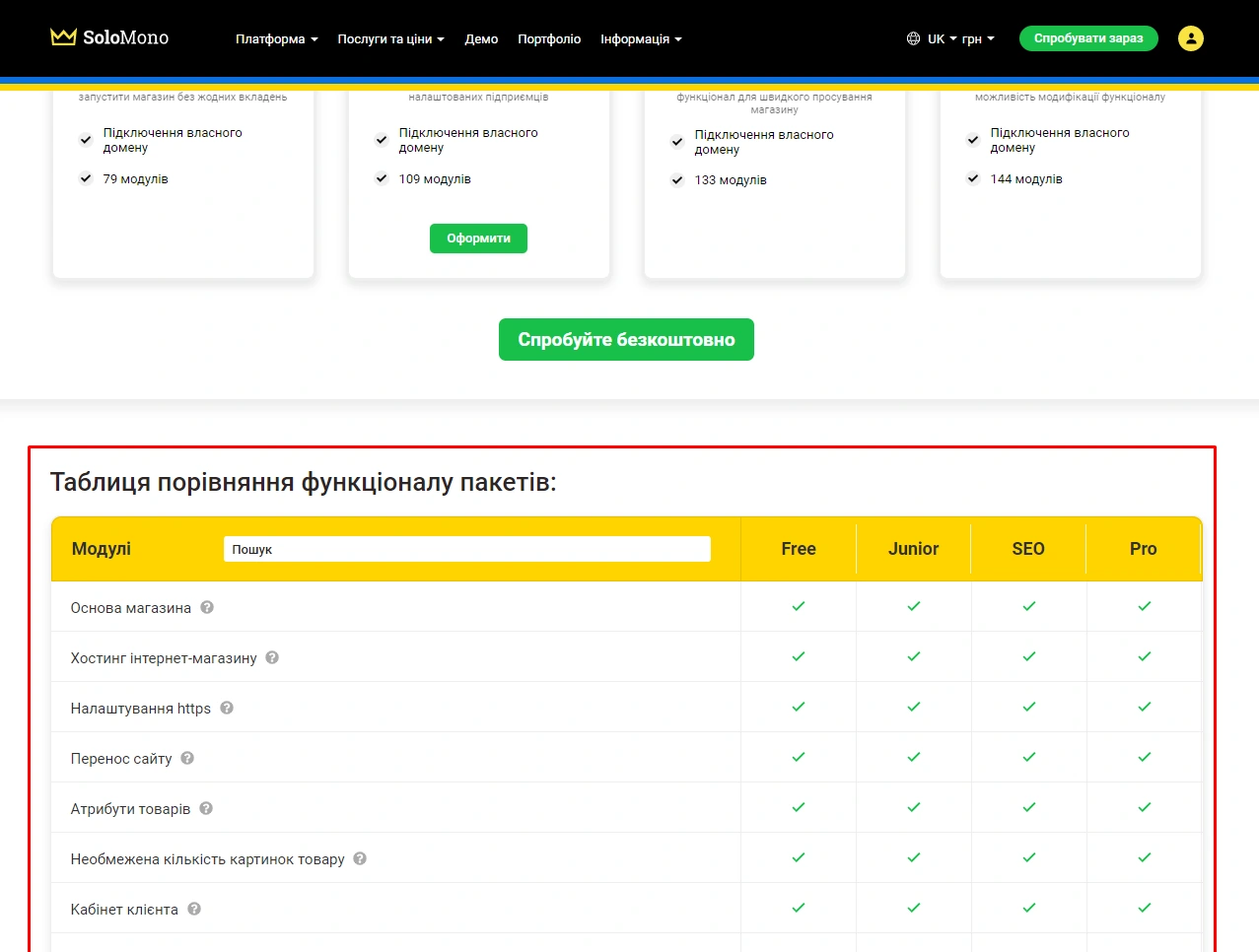This screenshot has height=952, width=1259.
Task: Open the user account avatar icon
Action: pyautogui.click(x=1190, y=38)
